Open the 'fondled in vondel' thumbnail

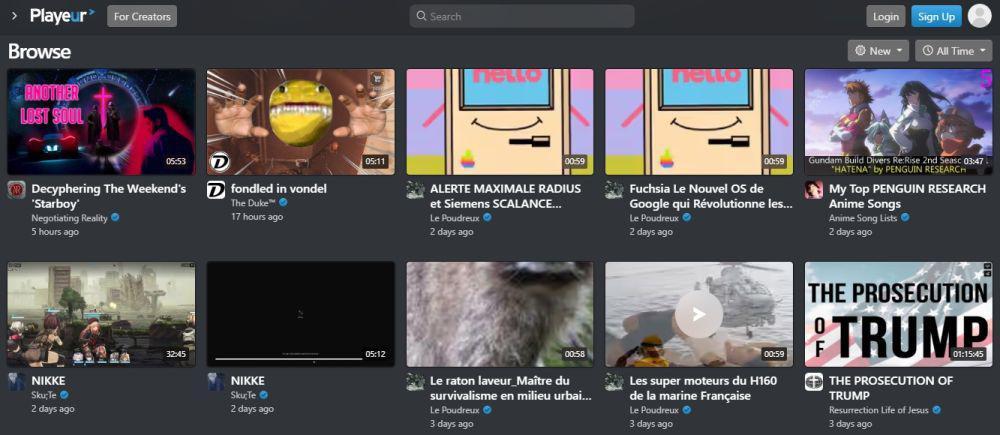pos(300,121)
